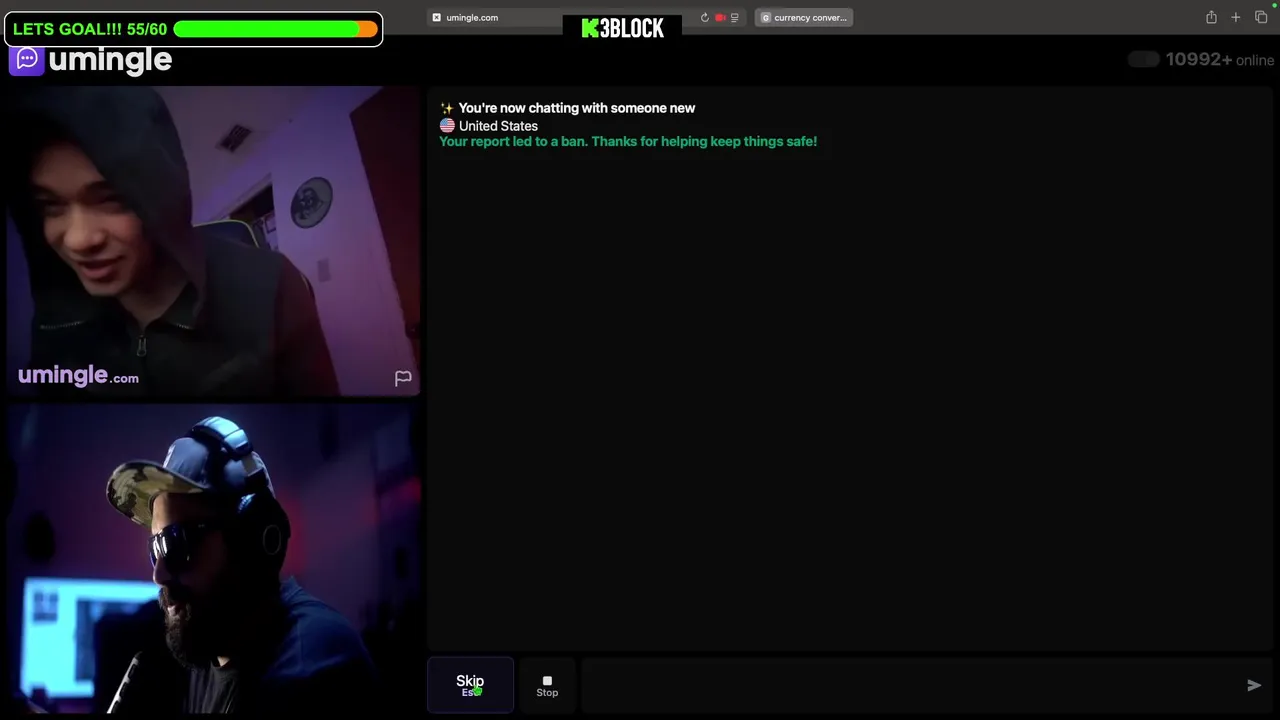Screen dimensions: 1280x720
Task: Report the stranger using the flag icon
Action: coord(403,378)
